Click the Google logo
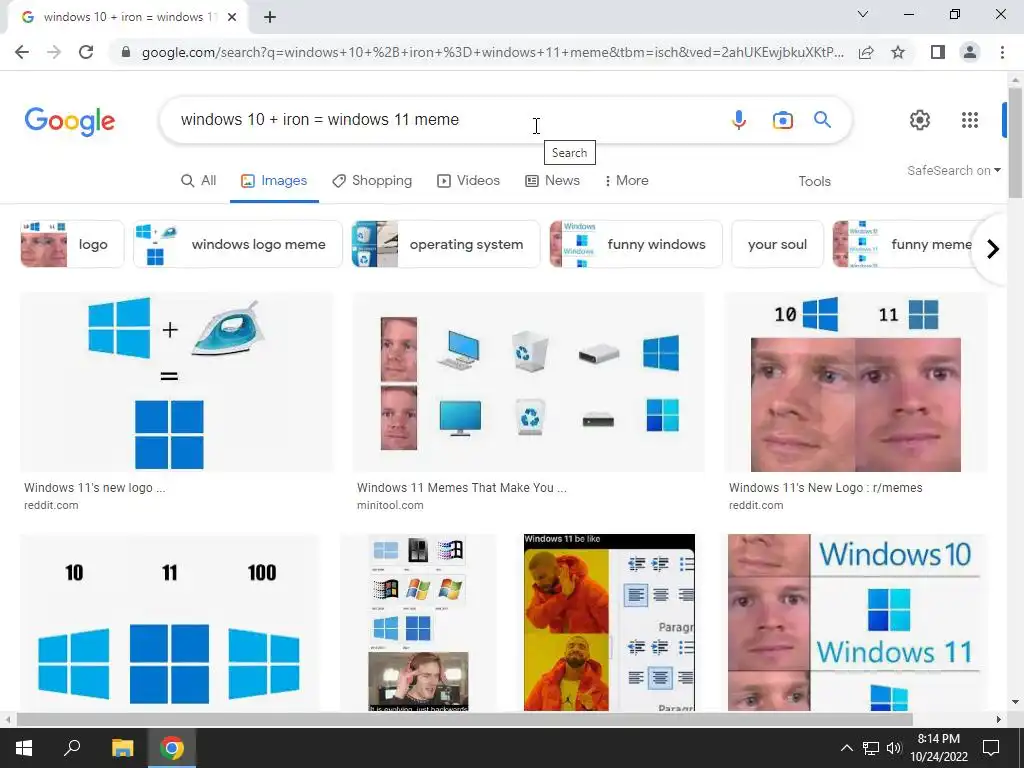The height and width of the screenshot is (768, 1024). click(70, 121)
